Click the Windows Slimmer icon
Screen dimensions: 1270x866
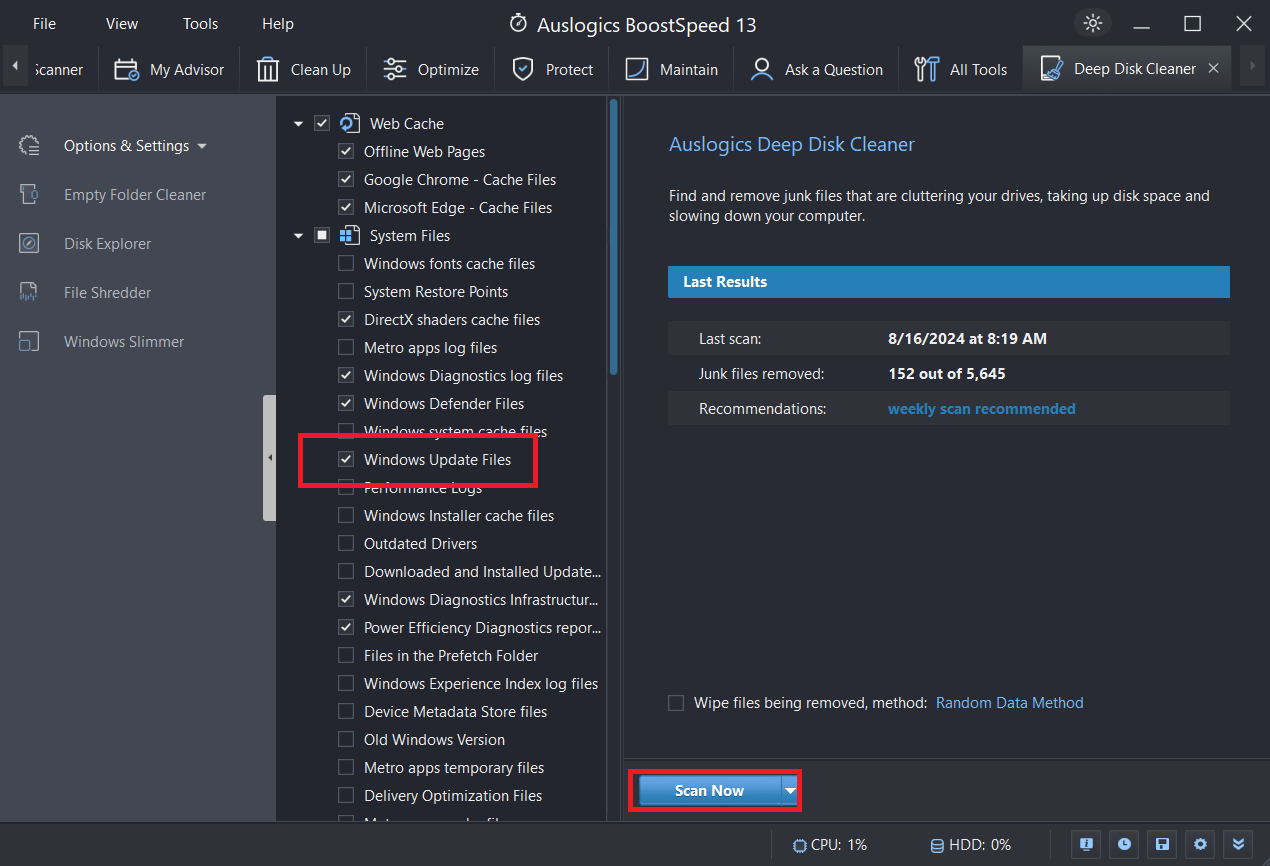29,342
